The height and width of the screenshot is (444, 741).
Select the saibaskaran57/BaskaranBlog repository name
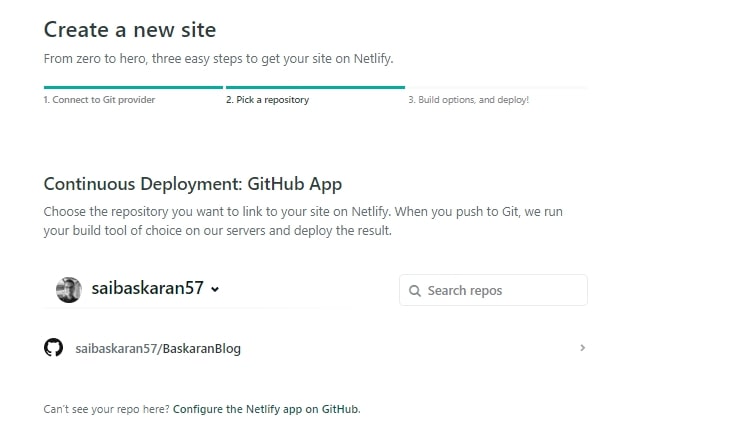coord(158,349)
